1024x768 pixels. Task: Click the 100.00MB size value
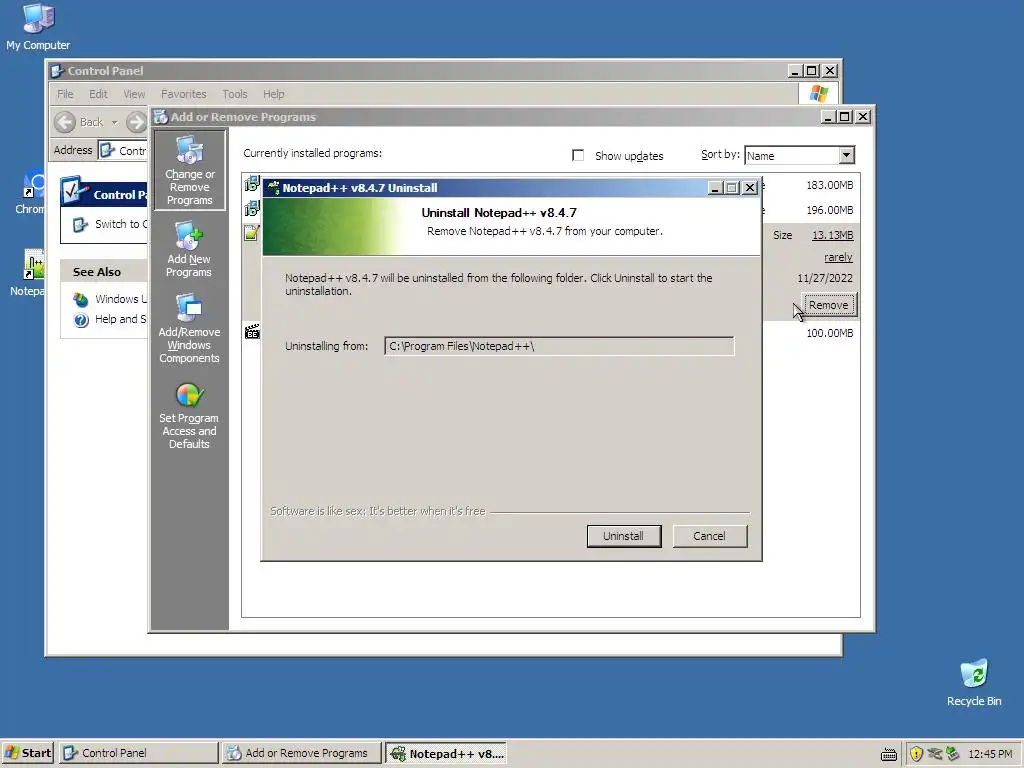click(x=830, y=333)
